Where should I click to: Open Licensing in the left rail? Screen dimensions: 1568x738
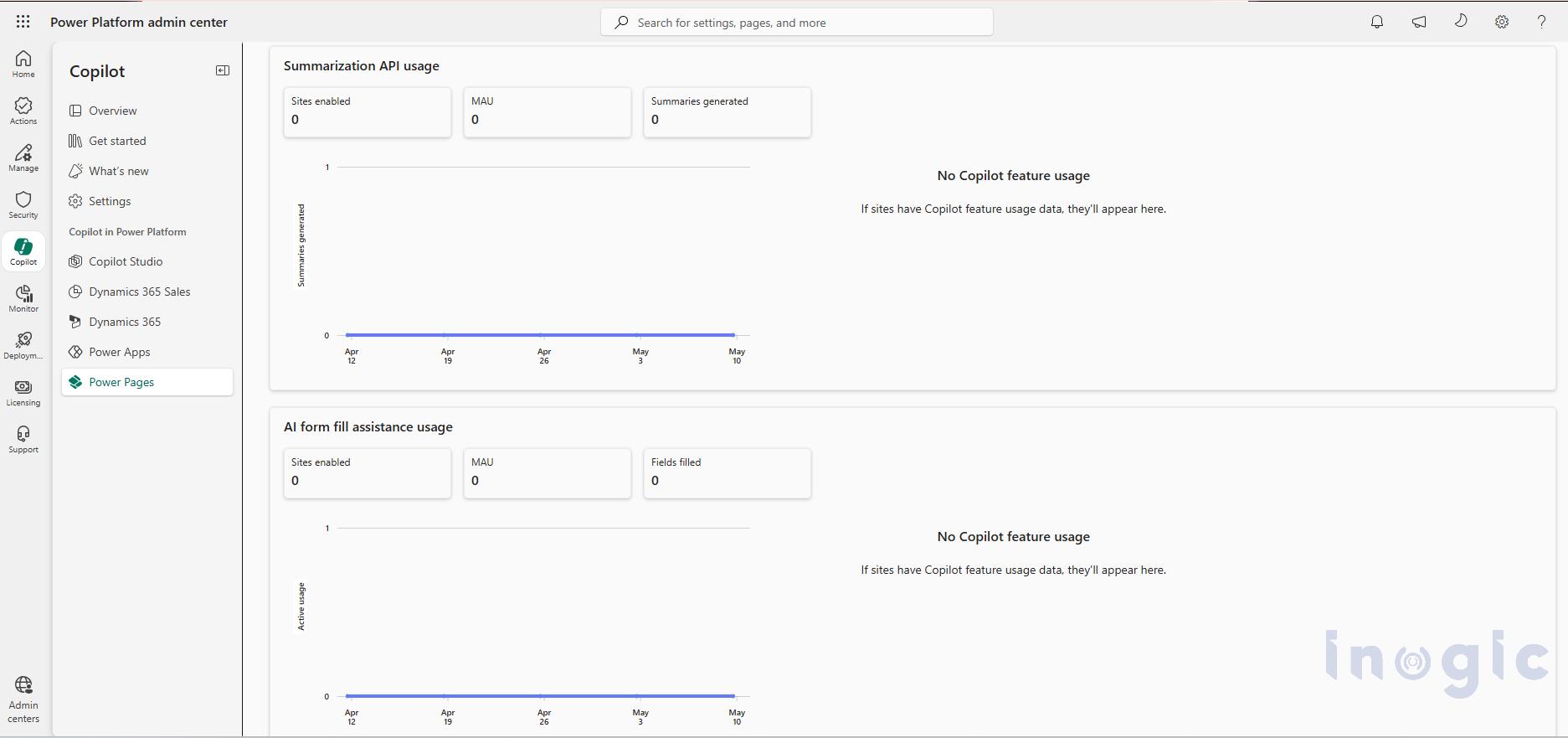click(23, 392)
